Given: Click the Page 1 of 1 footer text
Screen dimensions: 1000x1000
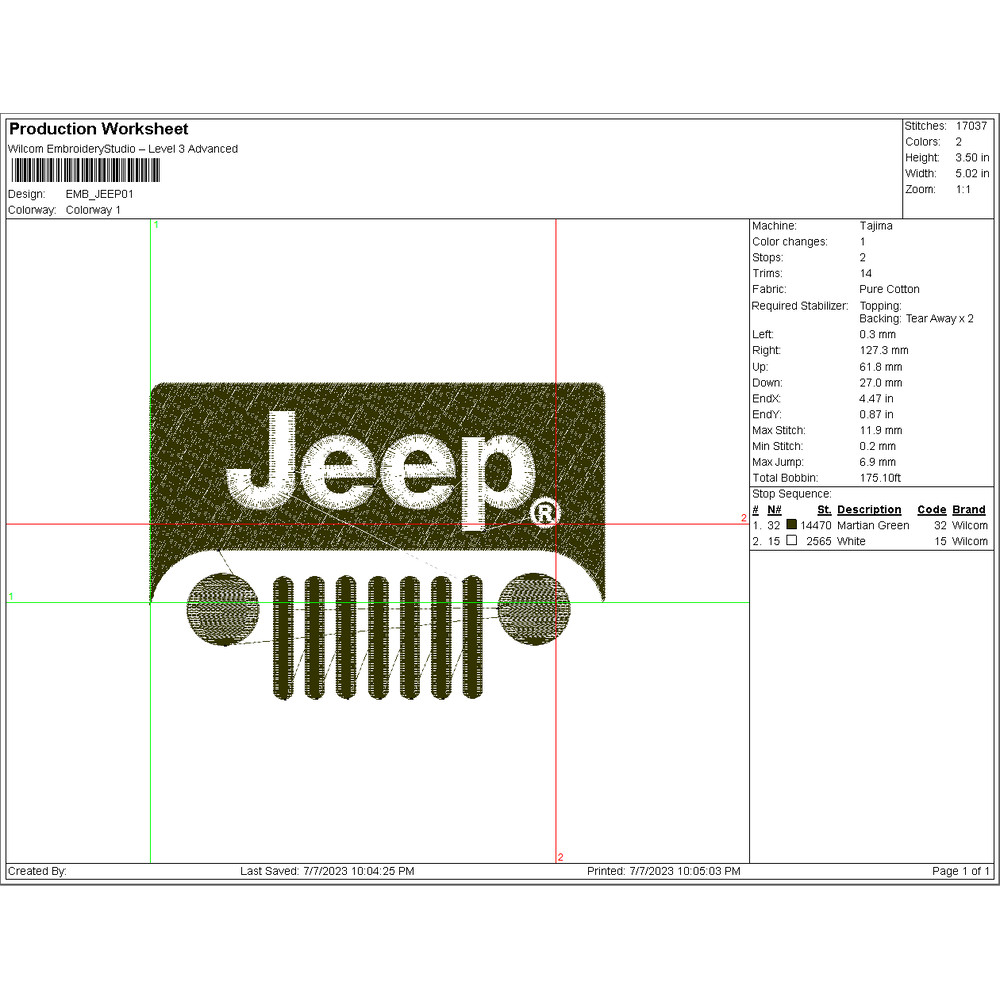Looking at the screenshot, I should (x=960, y=871).
